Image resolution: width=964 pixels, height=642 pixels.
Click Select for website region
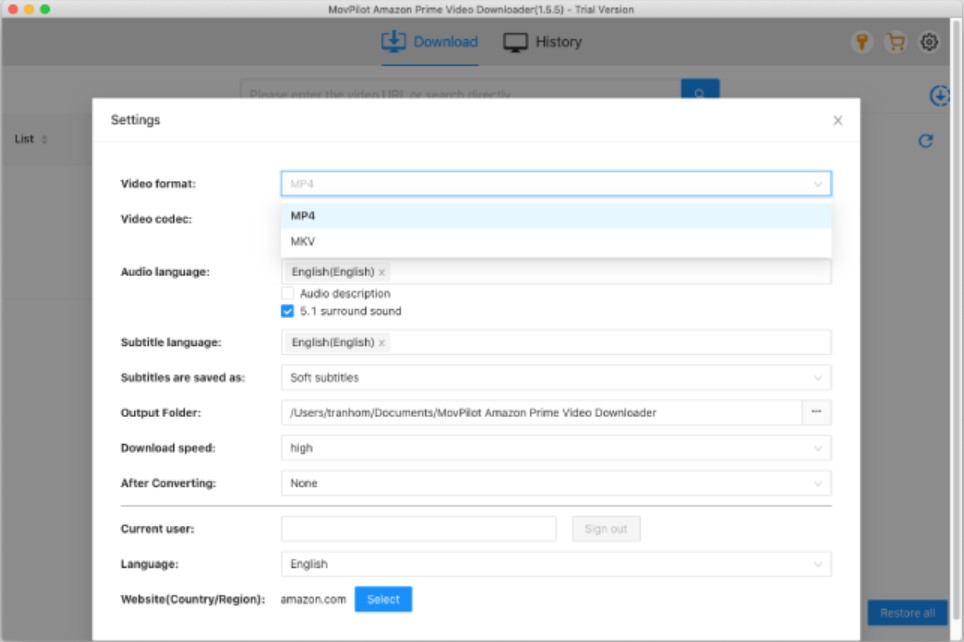[x=383, y=600]
